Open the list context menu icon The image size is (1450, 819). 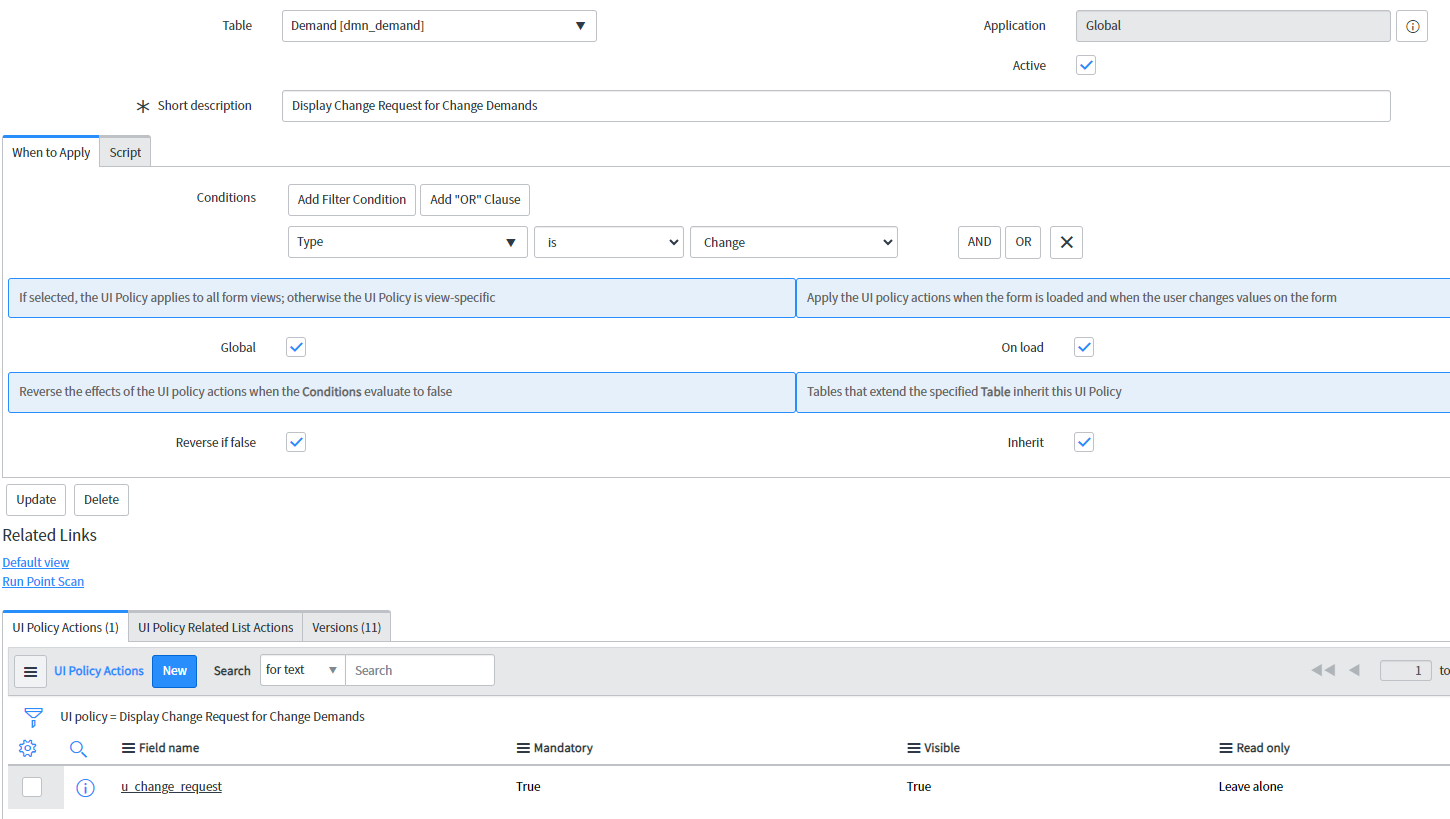[x=30, y=671]
